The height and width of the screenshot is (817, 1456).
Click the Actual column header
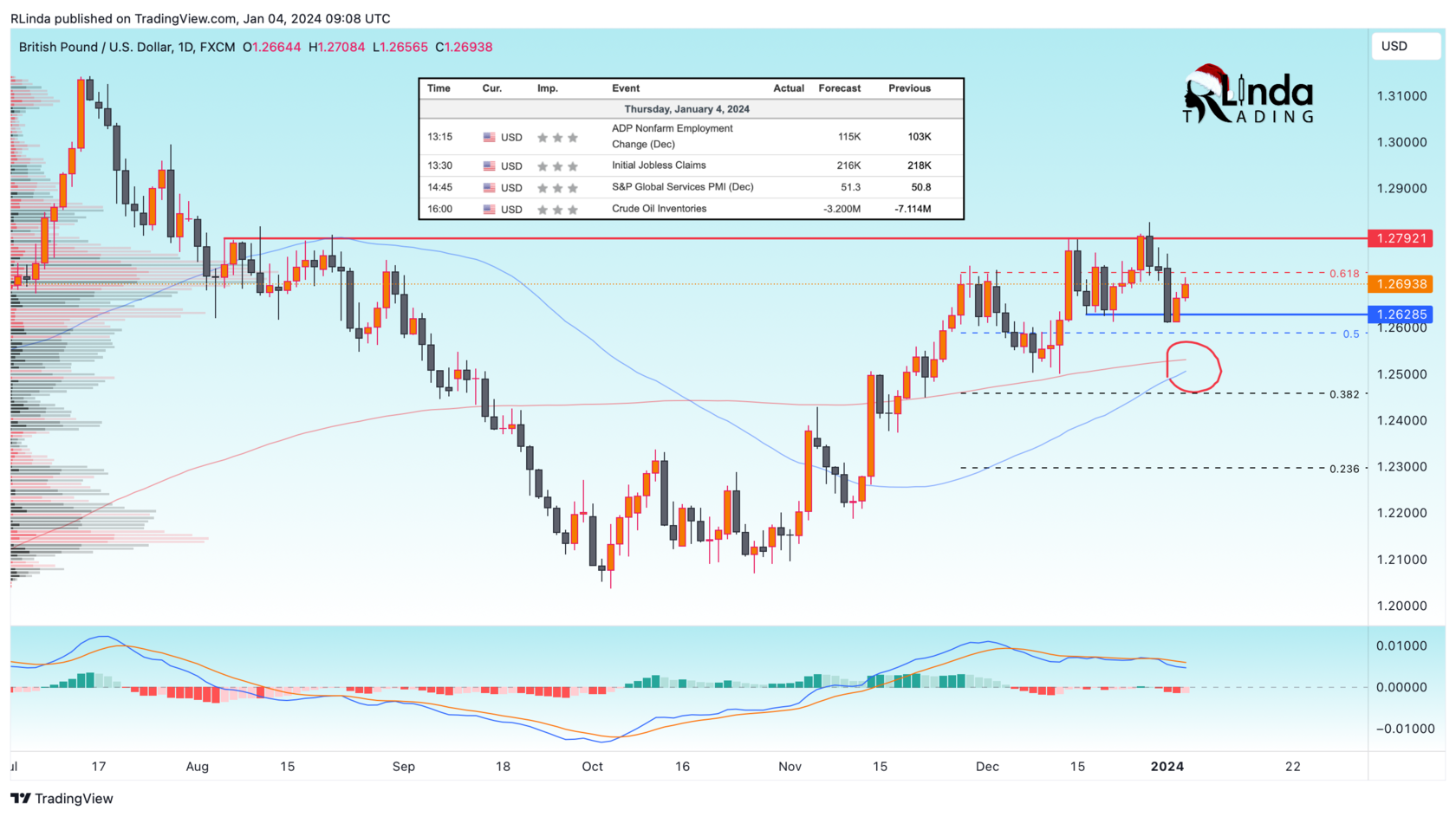coord(789,88)
